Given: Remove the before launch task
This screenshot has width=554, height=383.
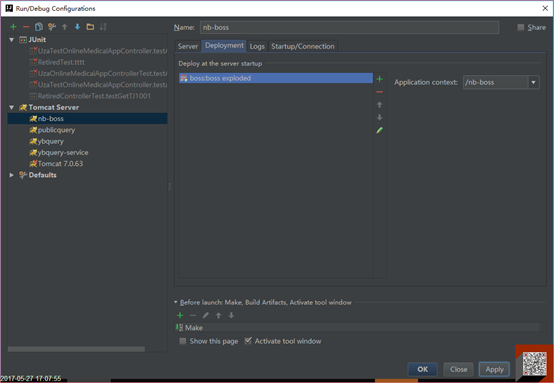Looking at the screenshot, I should 193,315.
